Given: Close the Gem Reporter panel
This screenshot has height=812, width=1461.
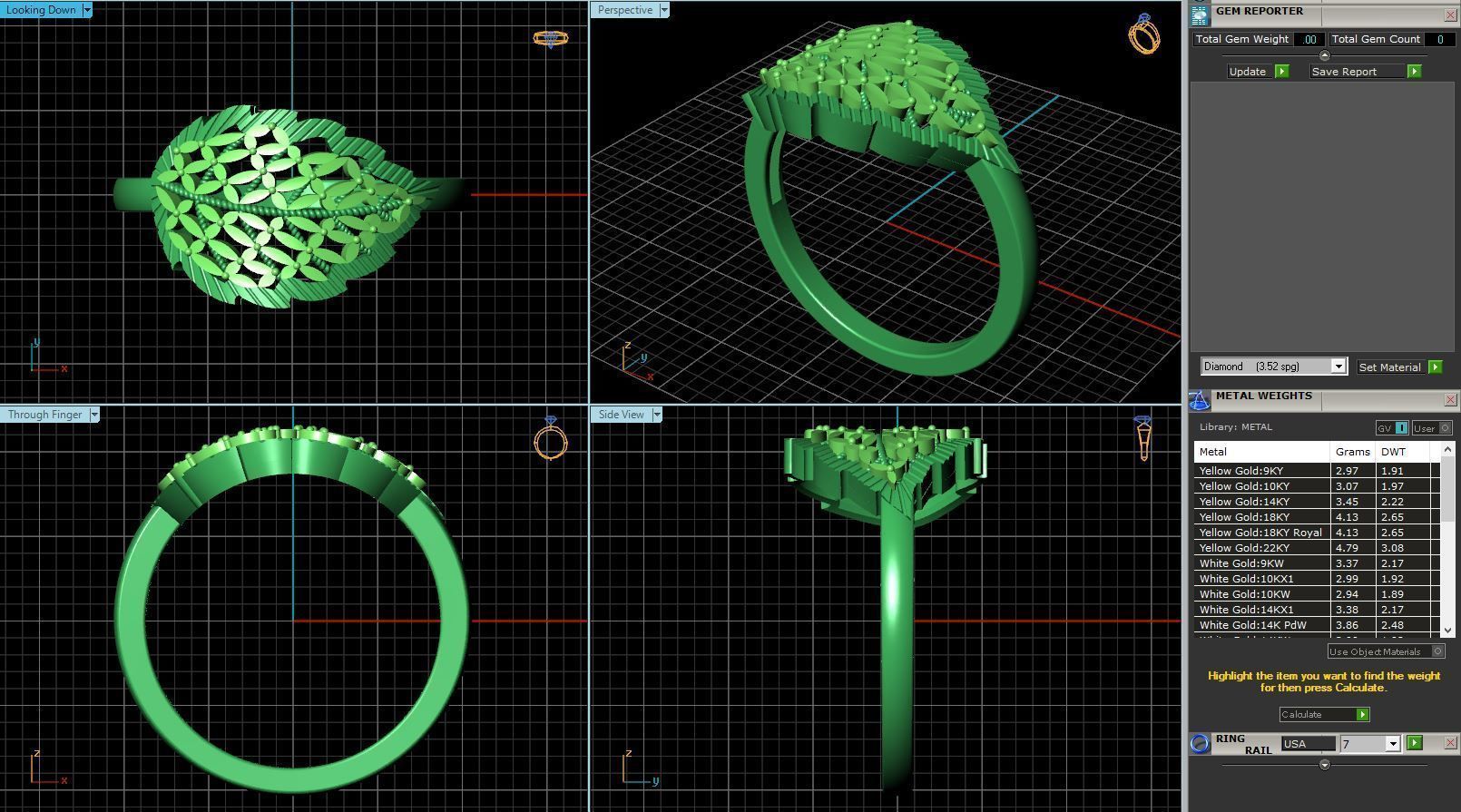Looking at the screenshot, I should point(1450,15).
